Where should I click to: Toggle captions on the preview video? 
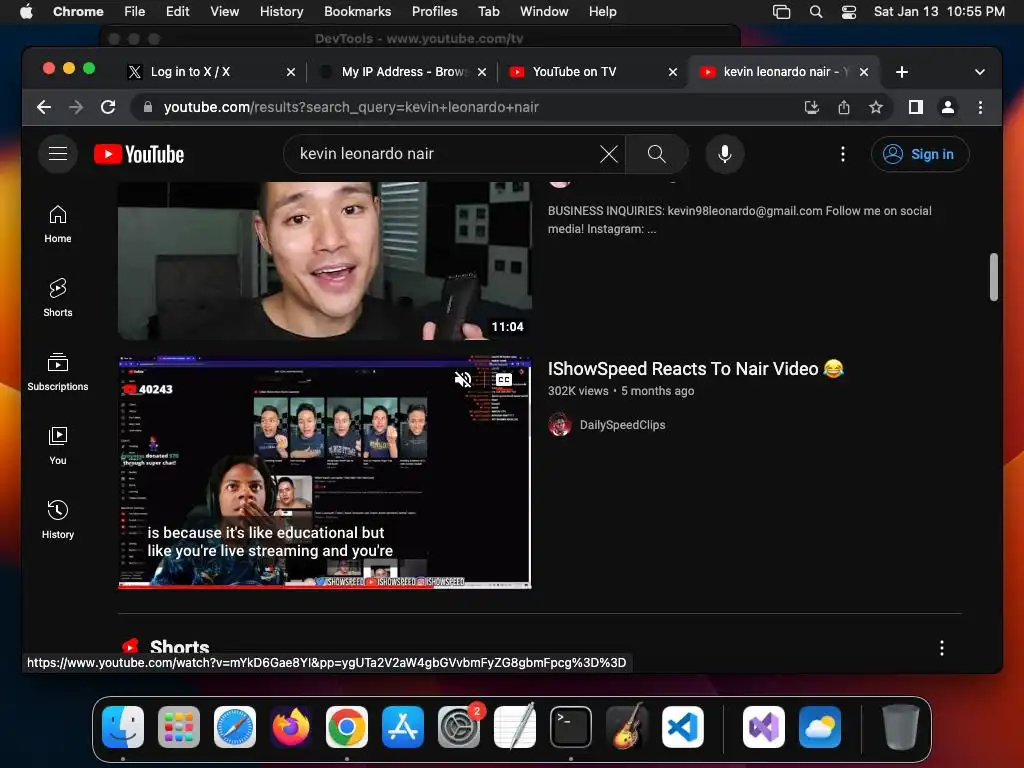pyautogui.click(x=504, y=379)
